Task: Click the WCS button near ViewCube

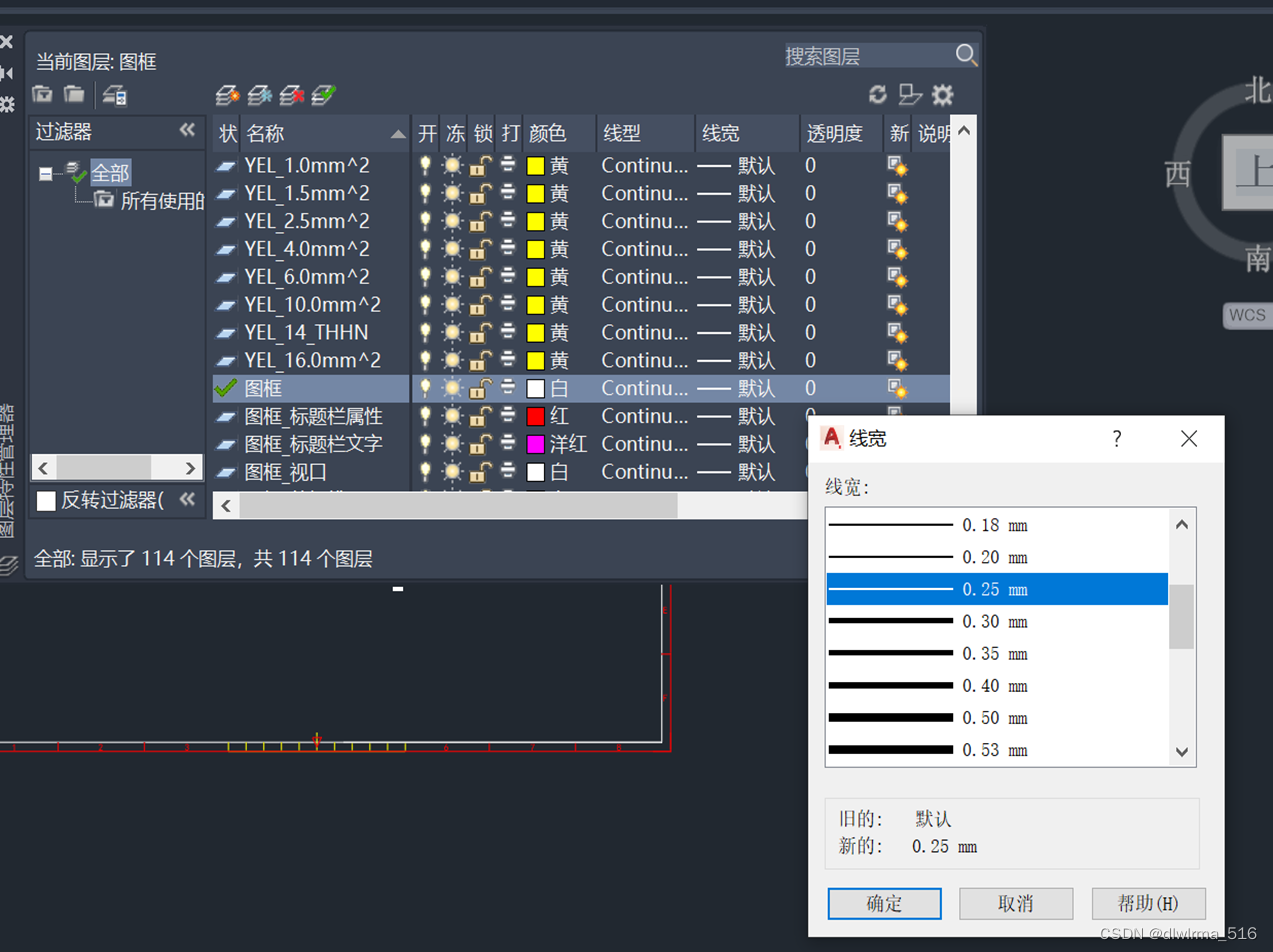Action: click(x=1247, y=315)
